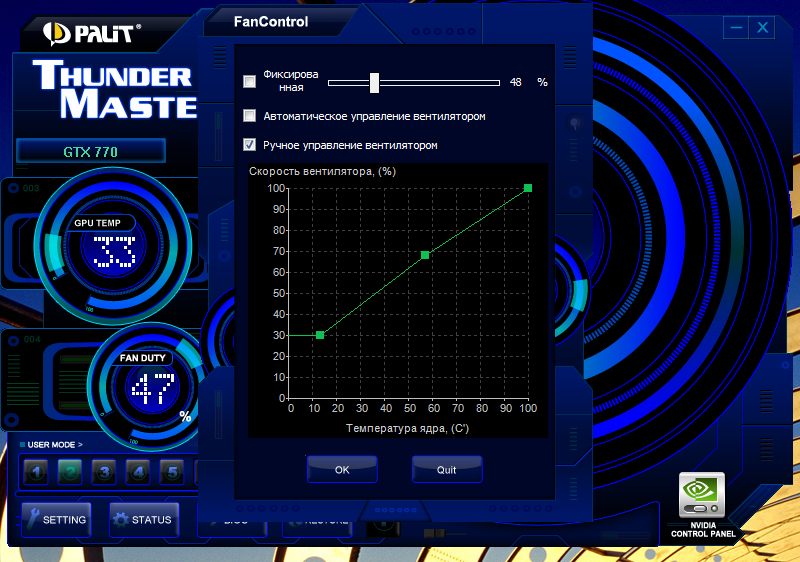Screen dimensions: 800x562
Task: Select the 30% fan curve point
Action: 320,335
